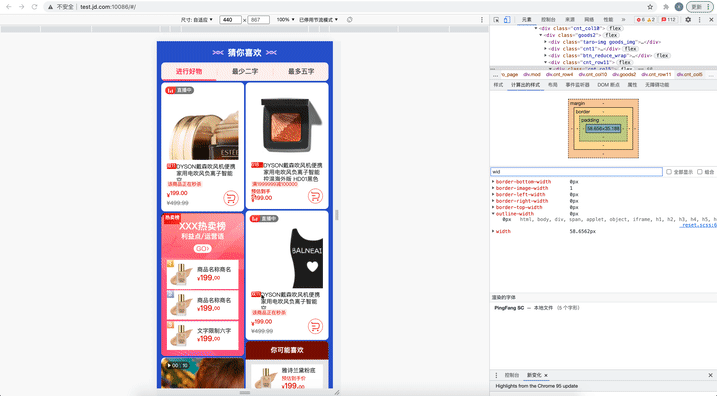717x396 pixels.
Task: Open device toolbar more options kebab
Action: (x=482, y=20)
